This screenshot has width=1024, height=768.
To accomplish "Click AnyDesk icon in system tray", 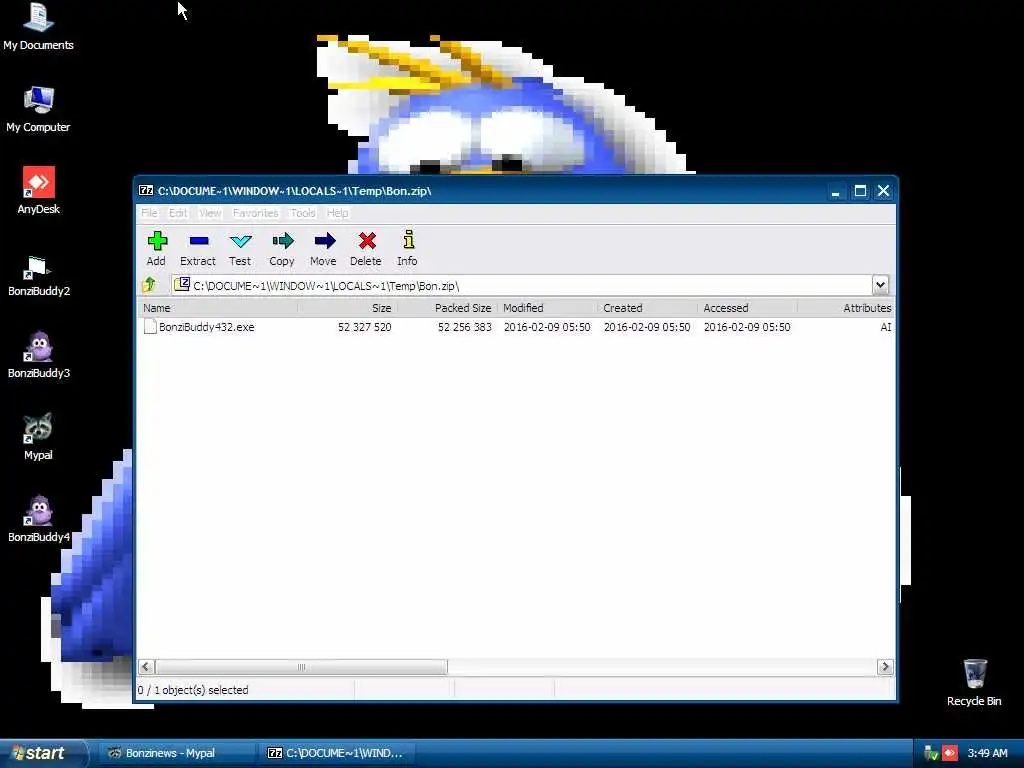I will [x=950, y=753].
